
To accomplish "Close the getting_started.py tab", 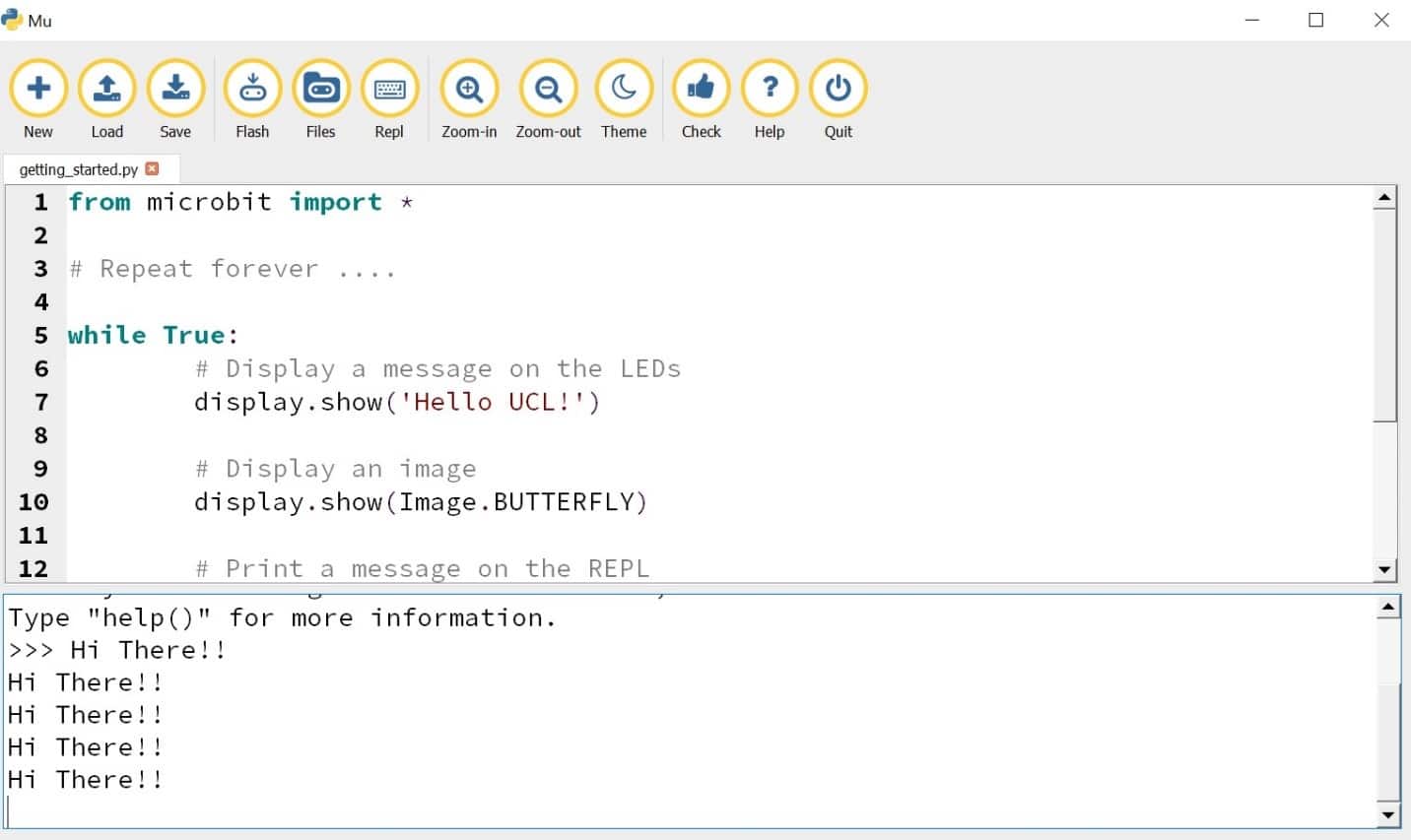I will tap(152, 168).
